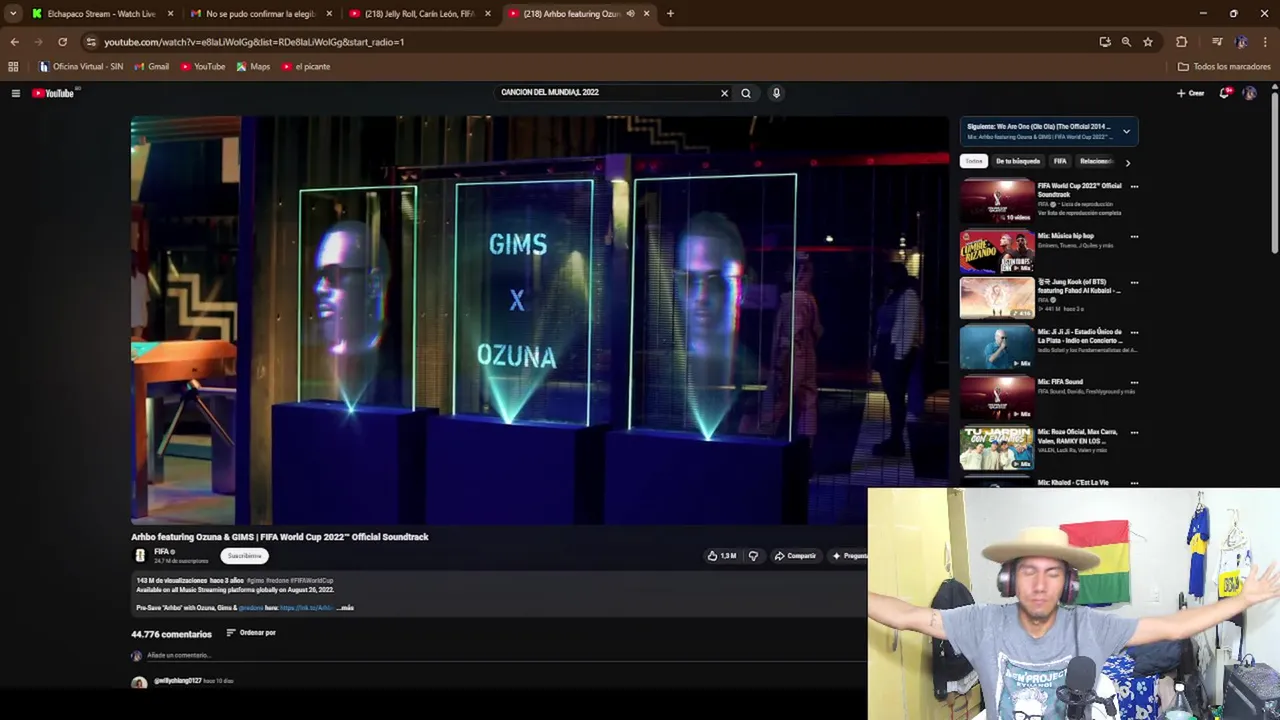Open FIFA World Cup 2022 Official Soundtrack playlist thumbnail
Viewport: 1280px width, 720px height.
(997, 200)
